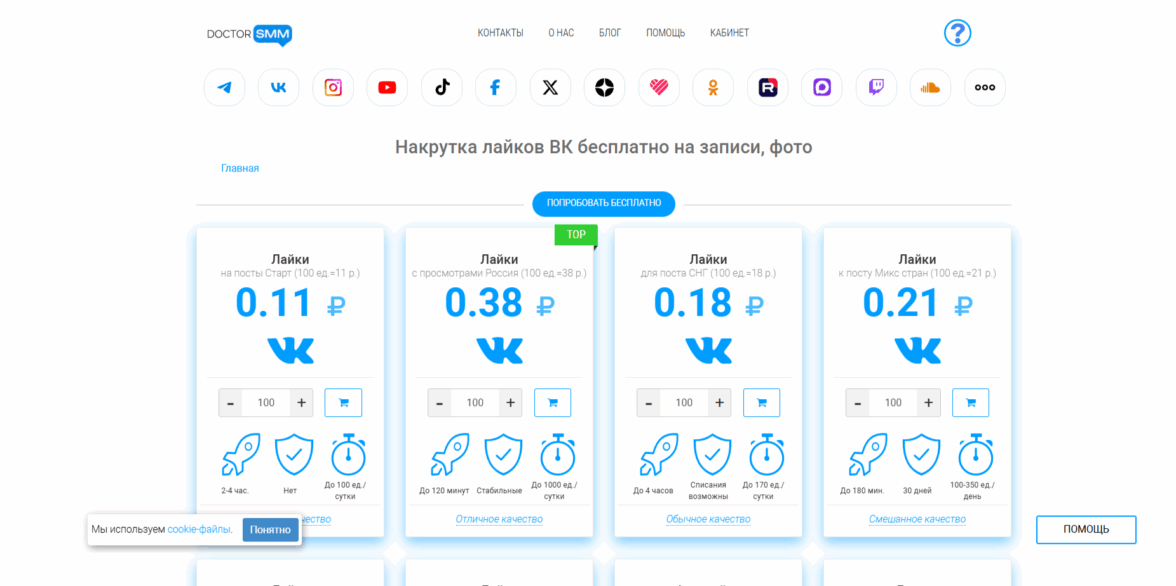The width and height of the screenshot is (1176, 586).
Task: Open the Кабинет menu item
Action: [729, 33]
